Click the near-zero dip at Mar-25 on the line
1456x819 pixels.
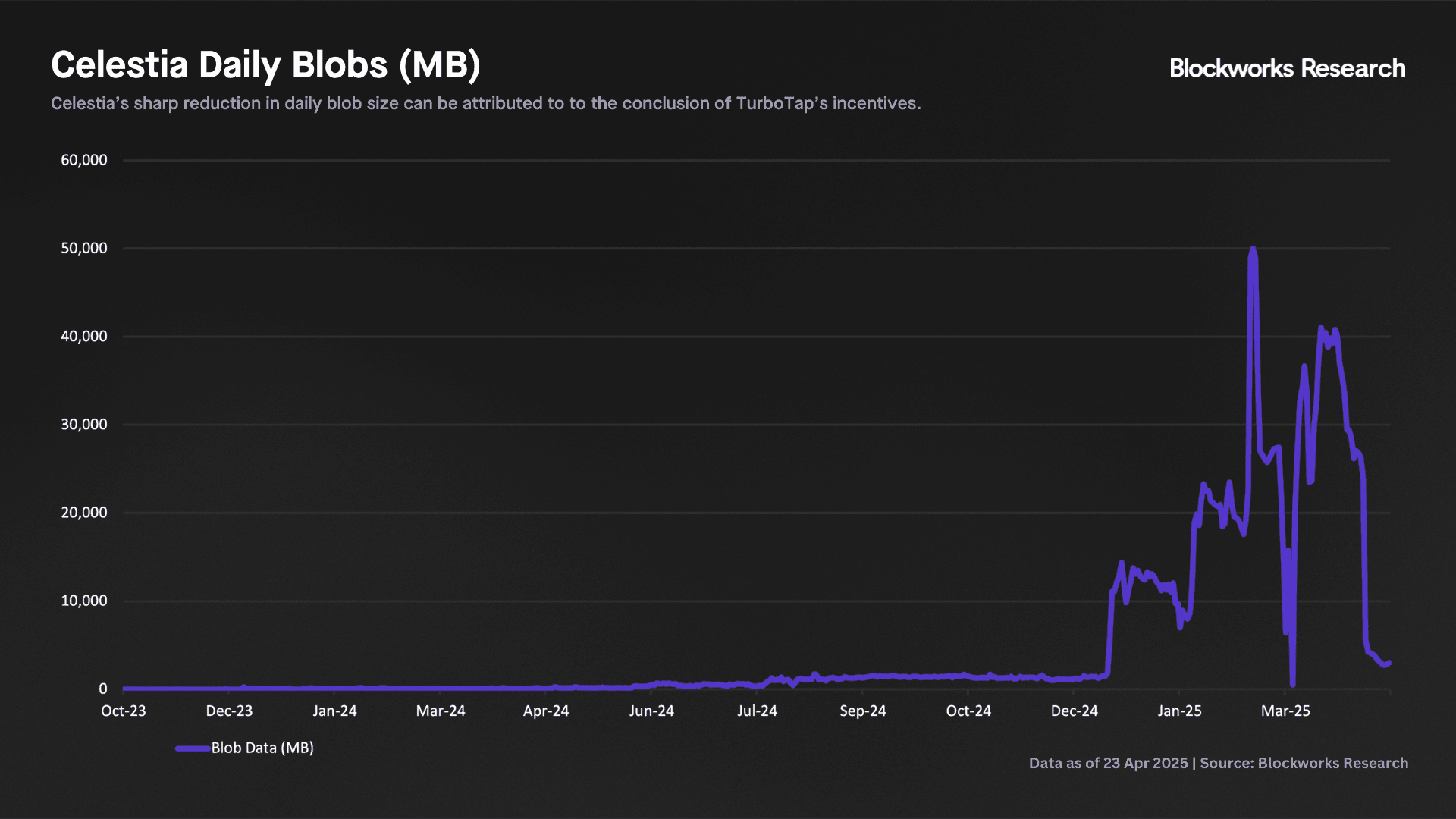point(1292,684)
